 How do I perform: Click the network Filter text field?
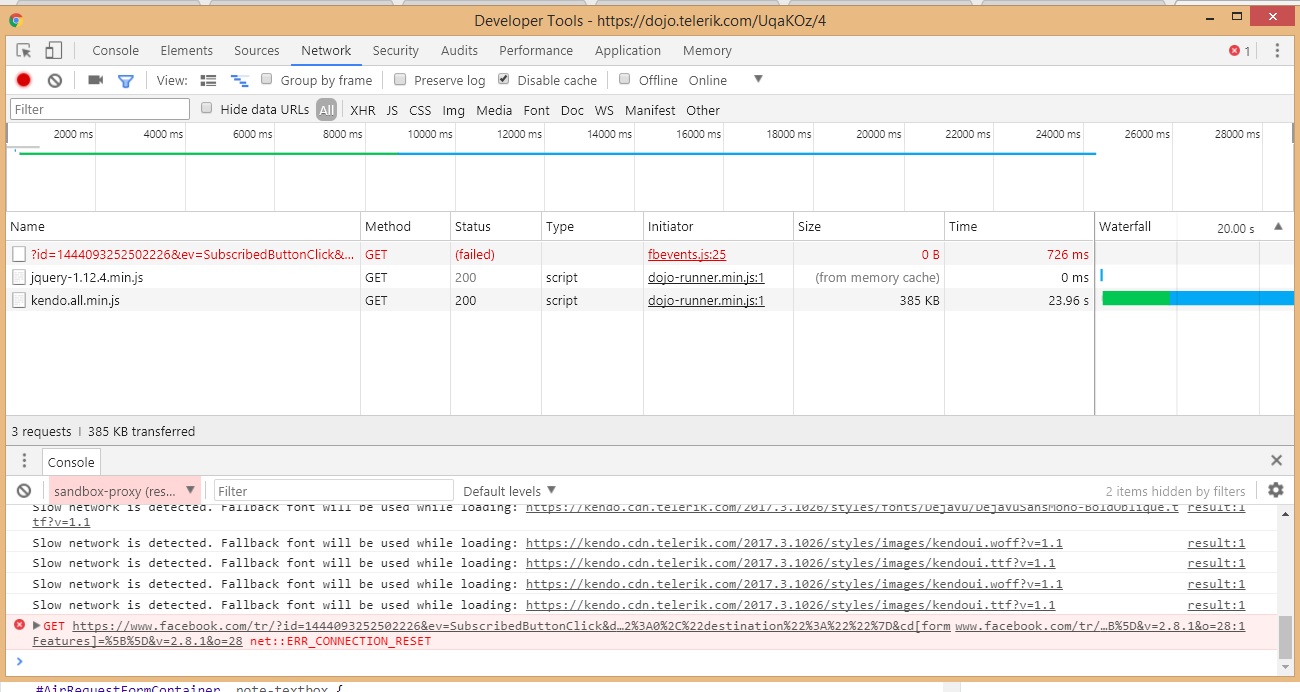tap(99, 109)
